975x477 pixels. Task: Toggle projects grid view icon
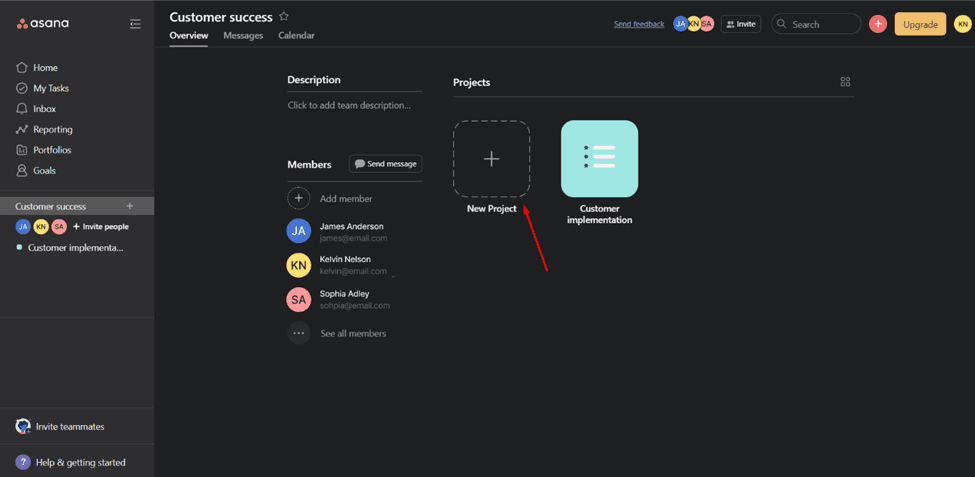tap(845, 82)
